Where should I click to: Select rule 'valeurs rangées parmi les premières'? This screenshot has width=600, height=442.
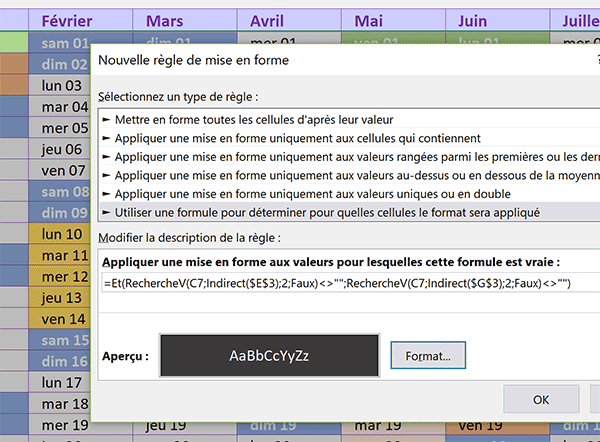(350, 157)
